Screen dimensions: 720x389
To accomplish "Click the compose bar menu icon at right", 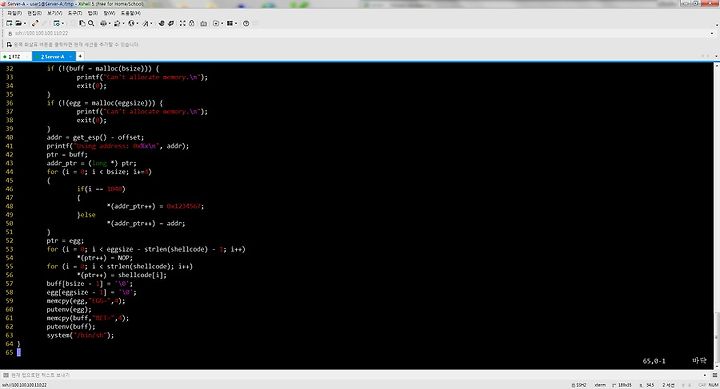I will tap(715, 375).
